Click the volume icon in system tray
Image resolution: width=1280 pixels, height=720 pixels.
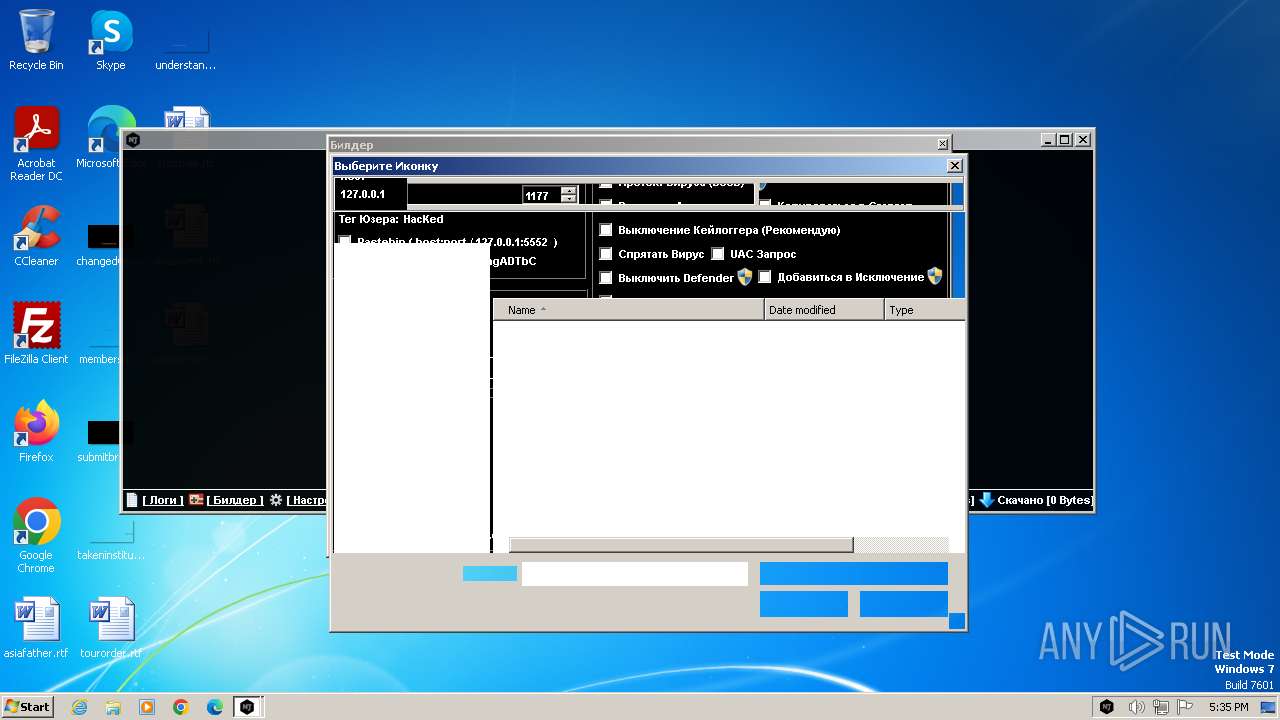[1137, 707]
